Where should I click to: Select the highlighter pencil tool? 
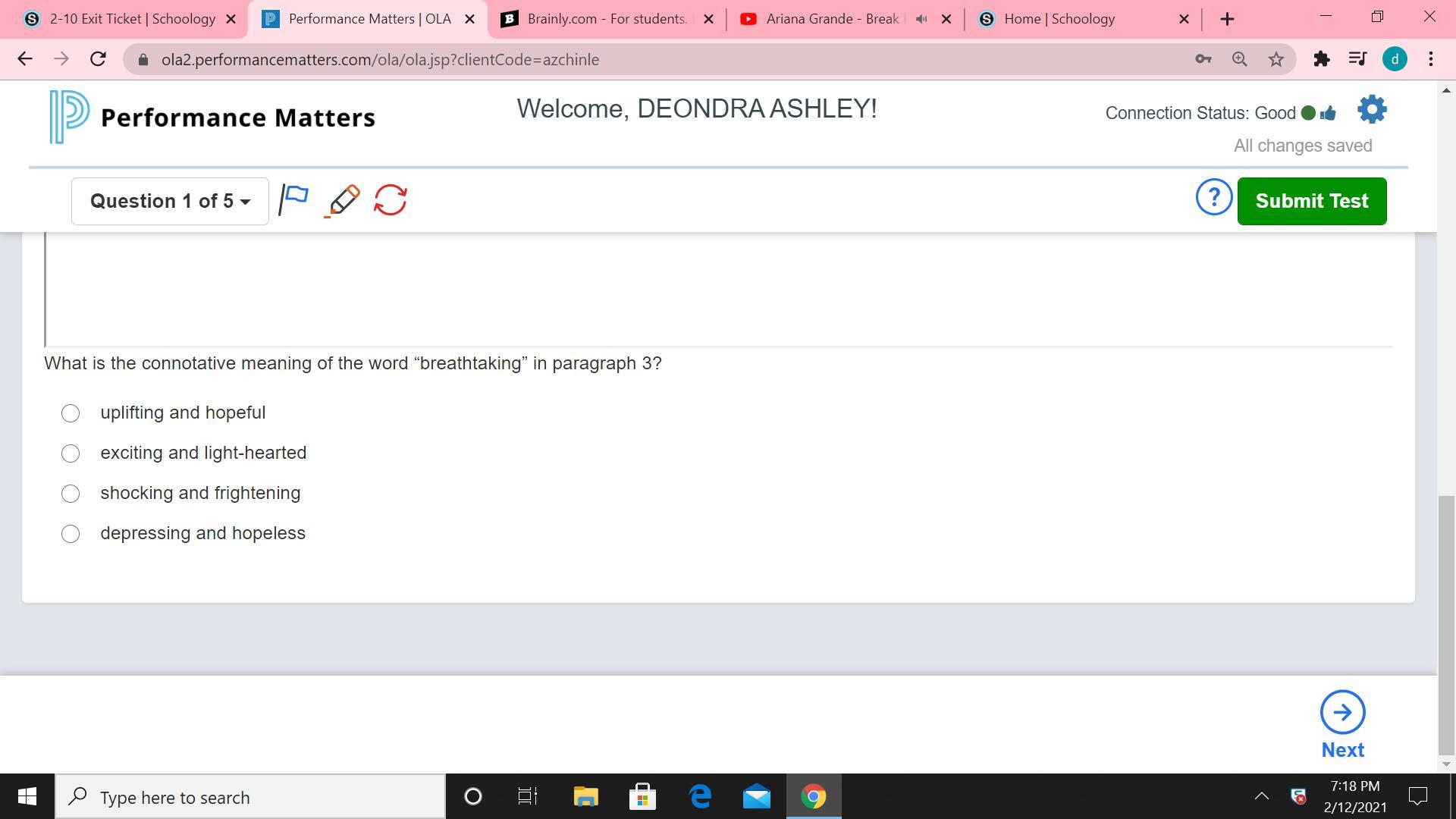344,200
